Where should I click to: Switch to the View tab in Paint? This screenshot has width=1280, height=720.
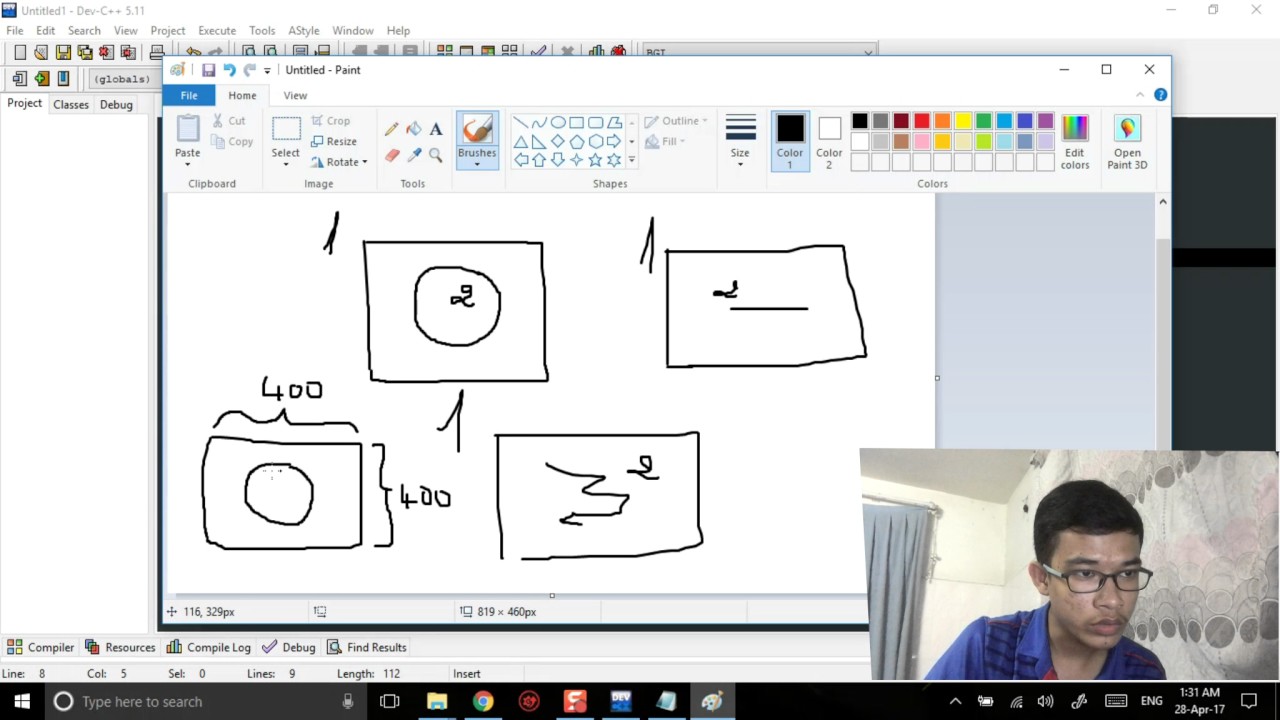295,95
